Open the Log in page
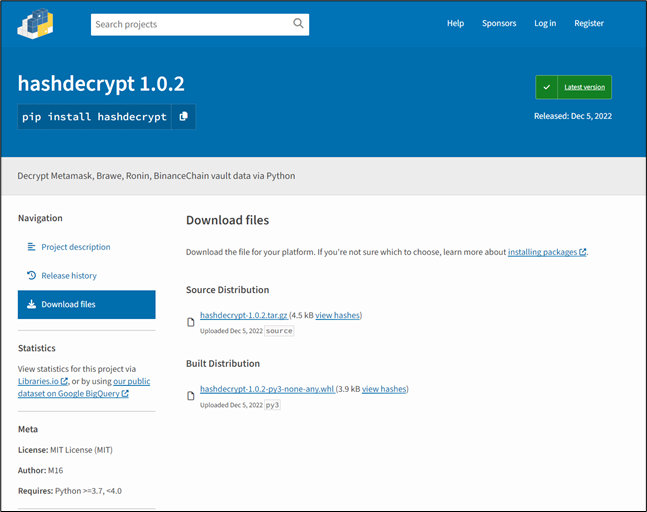The width and height of the screenshot is (647, 512). tap(545, 23)
